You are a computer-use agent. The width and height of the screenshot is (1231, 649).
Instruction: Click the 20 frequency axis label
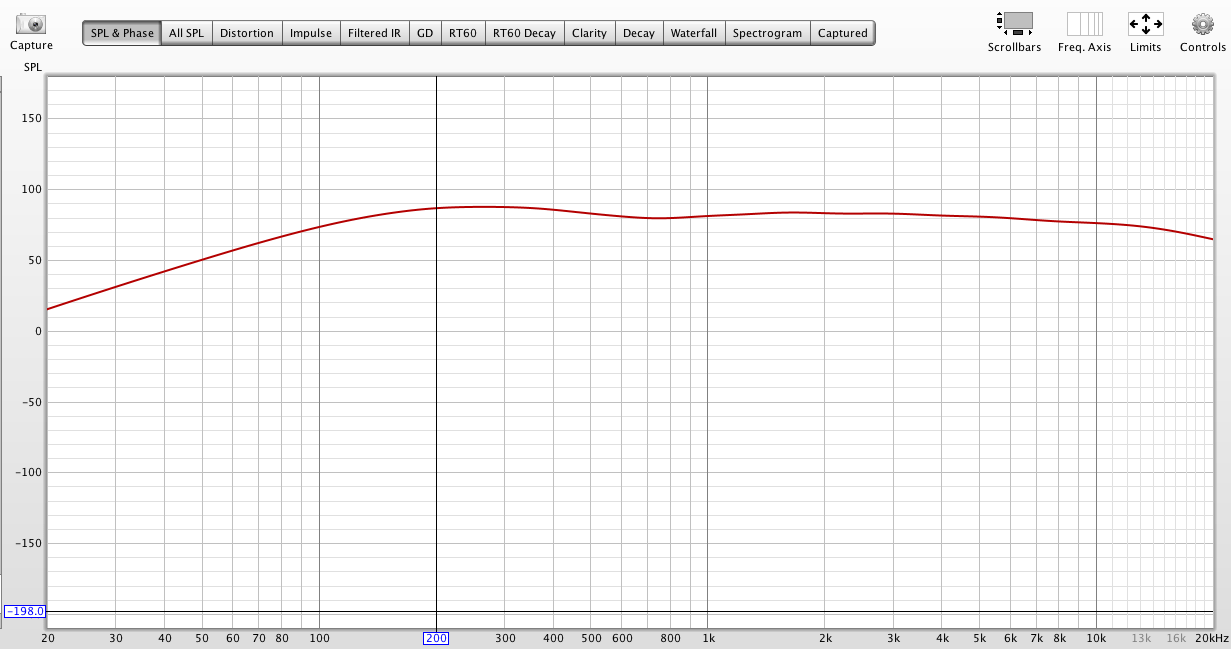pyautogui.click(x=47, y=638)
